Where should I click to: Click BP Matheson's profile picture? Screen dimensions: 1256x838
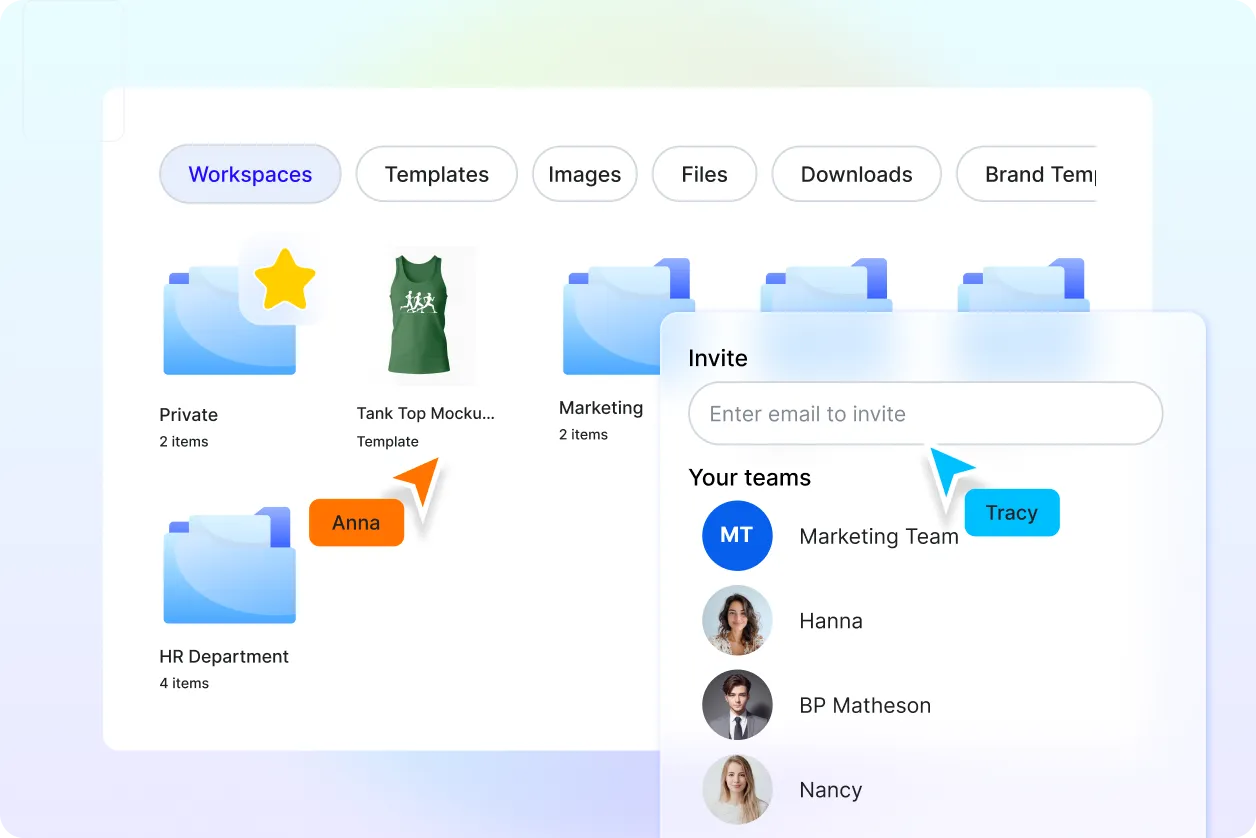click(737, 705)
